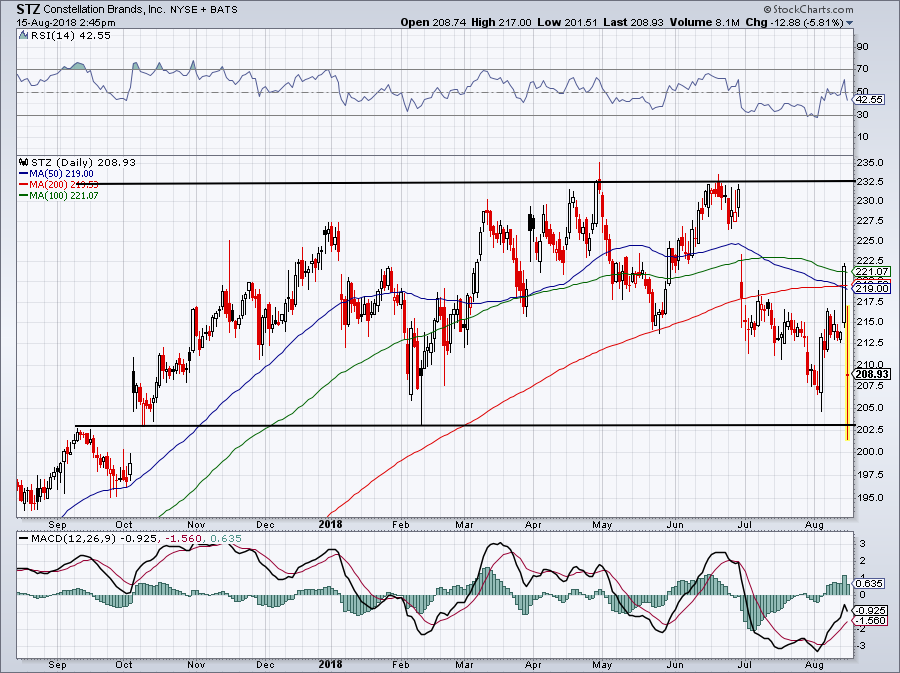900x673 pixels.
Task: Click the 70 level on RSI axis
Action: point(862,69)
